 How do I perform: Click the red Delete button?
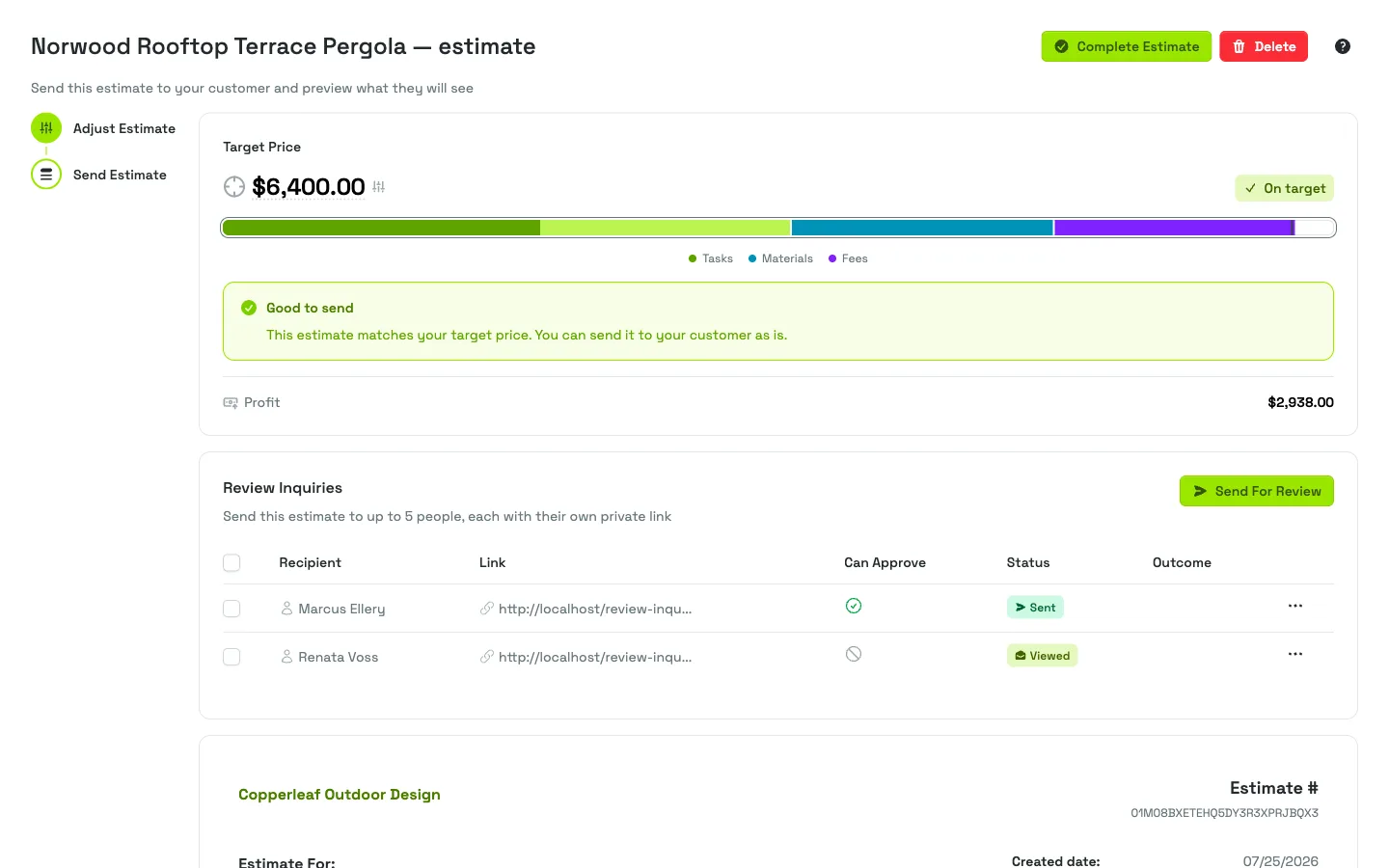1264,46
